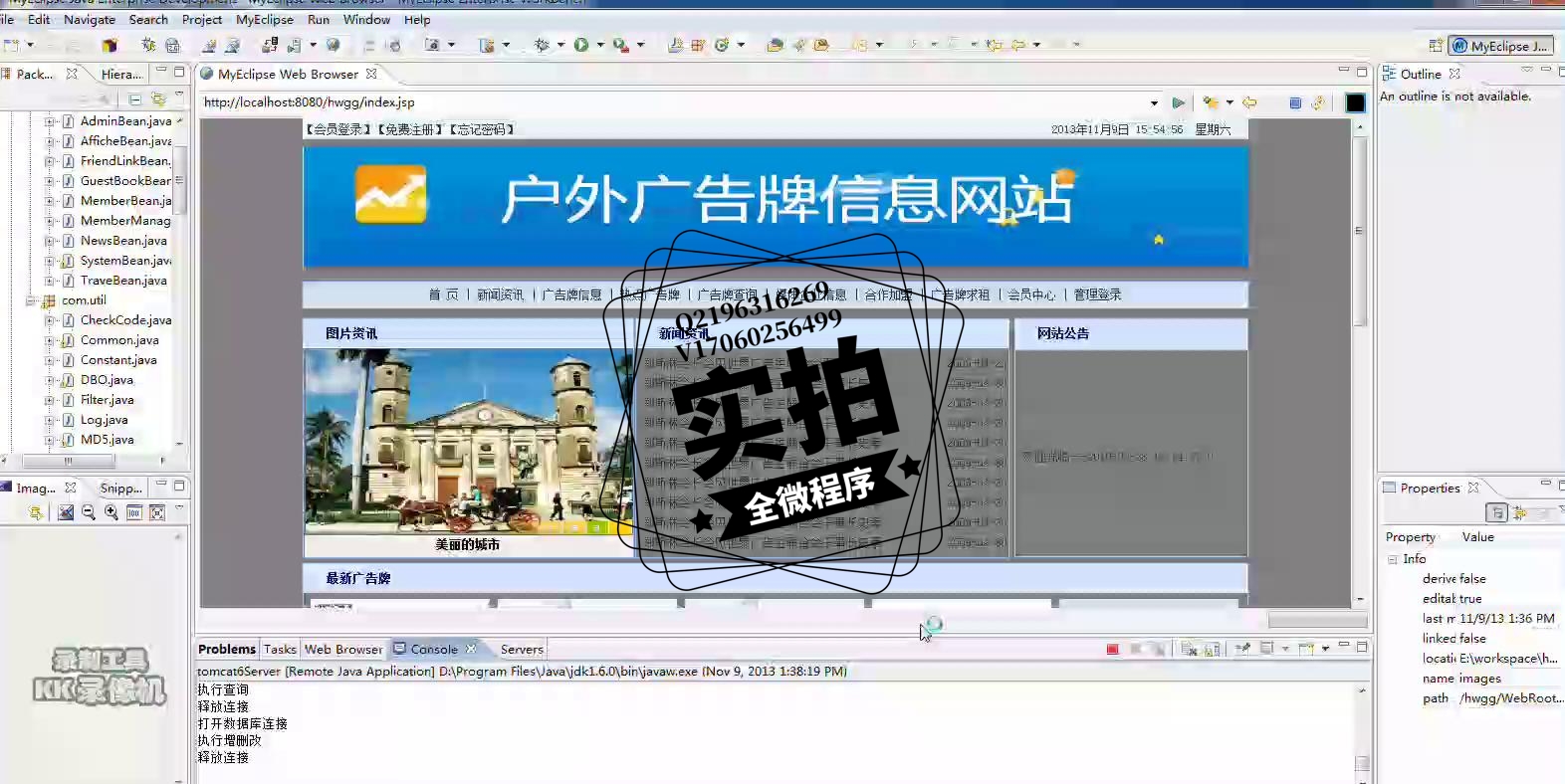This screenshot has height=784, width=1565.
Task: Click the globe web browser toolbar icon
Action: 334,45
